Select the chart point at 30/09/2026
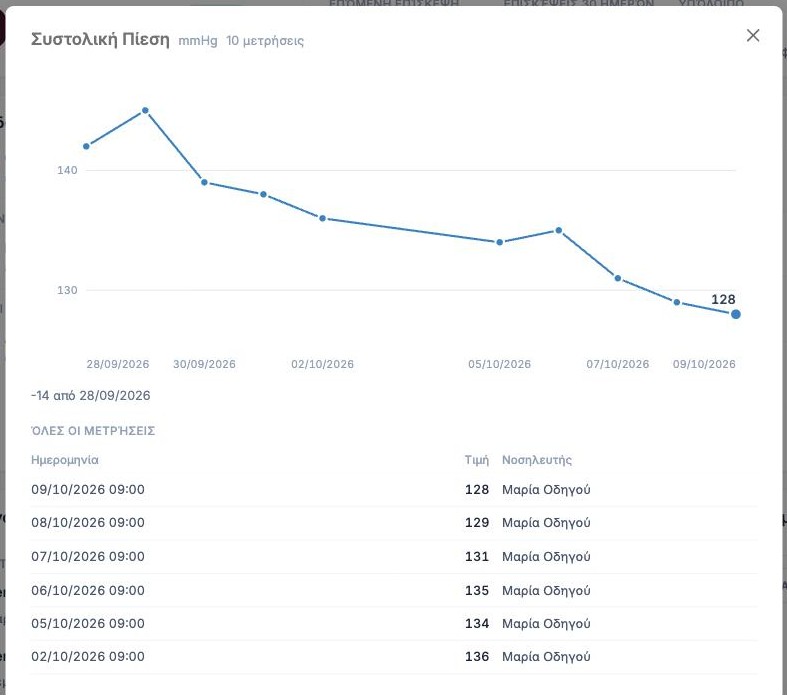 coord(204,182)
